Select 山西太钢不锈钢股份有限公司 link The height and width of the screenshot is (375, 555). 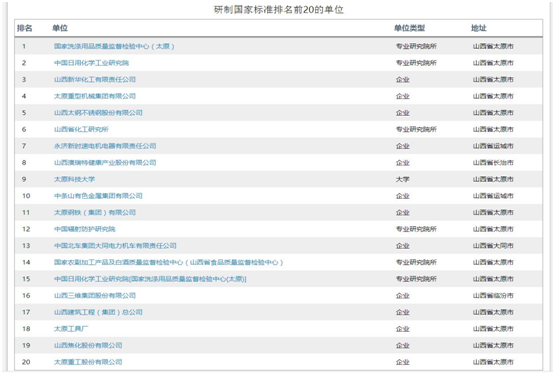tap(98, 113)
